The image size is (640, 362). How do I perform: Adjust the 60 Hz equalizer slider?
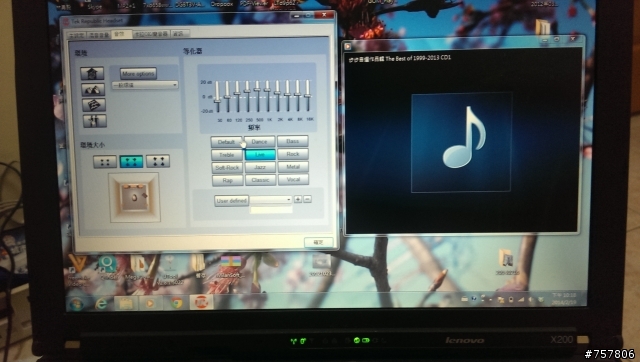[227, 97]
